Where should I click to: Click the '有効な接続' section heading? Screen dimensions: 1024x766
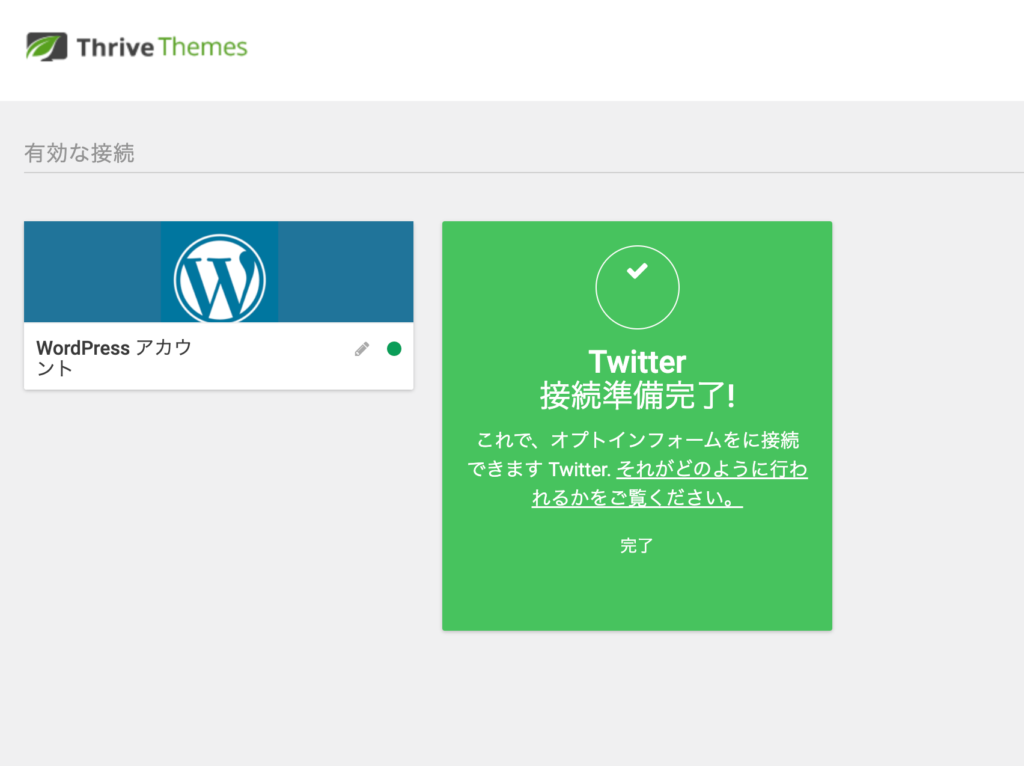(79, 153)
